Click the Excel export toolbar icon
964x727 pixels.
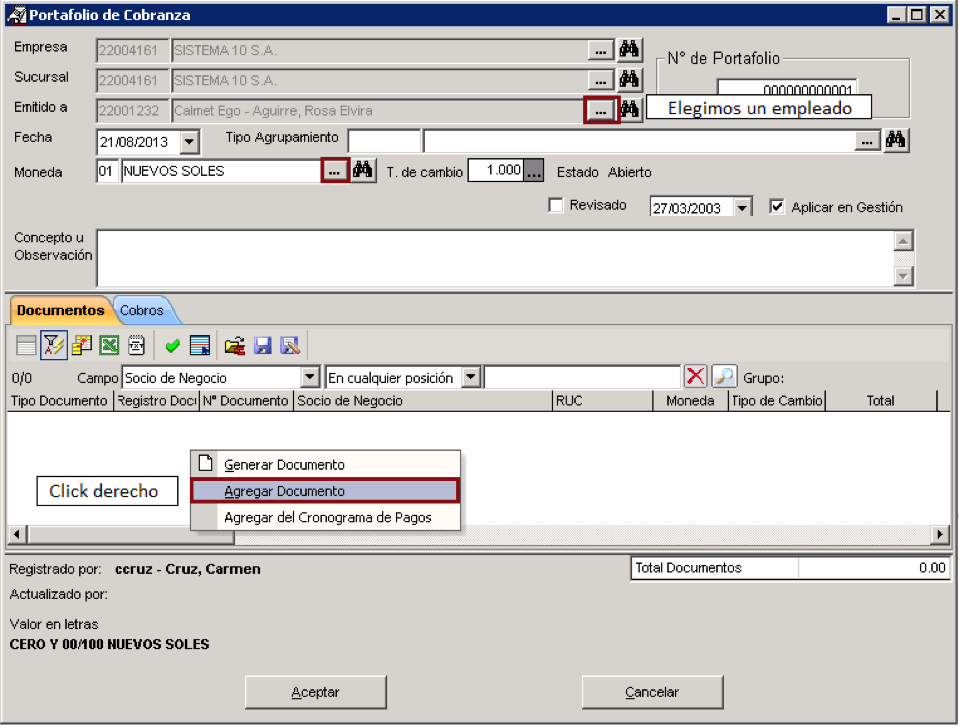tap(109, 345)
